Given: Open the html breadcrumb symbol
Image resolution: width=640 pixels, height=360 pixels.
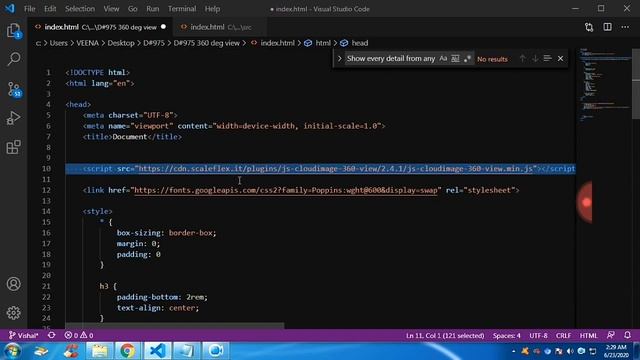Looking at the screenshot, I should click(x=322, y=43).
